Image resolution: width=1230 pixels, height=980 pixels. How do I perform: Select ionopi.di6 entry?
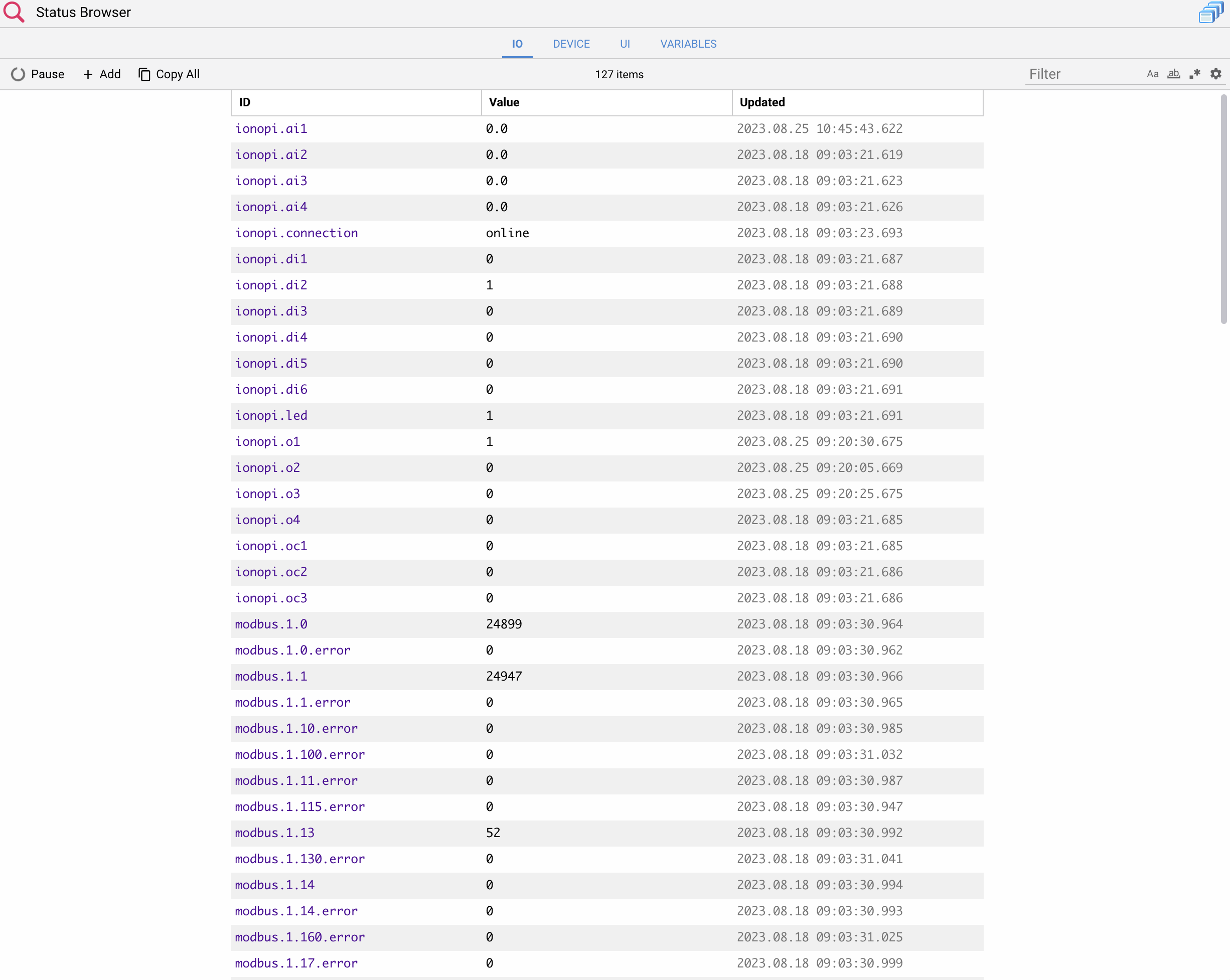[x=271, y=390]
